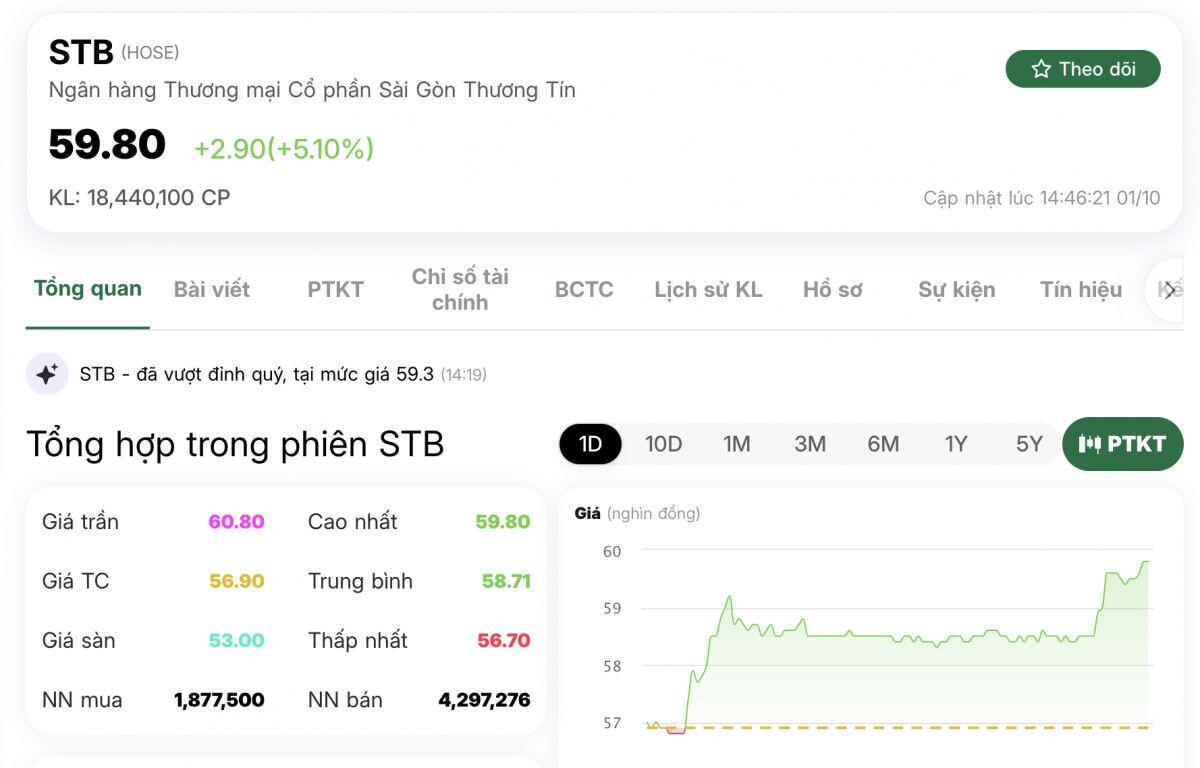The height and width of the screenshot is (768, 1200).
Task: Open the Lịch sử KL tab
Action: [708, 290]
